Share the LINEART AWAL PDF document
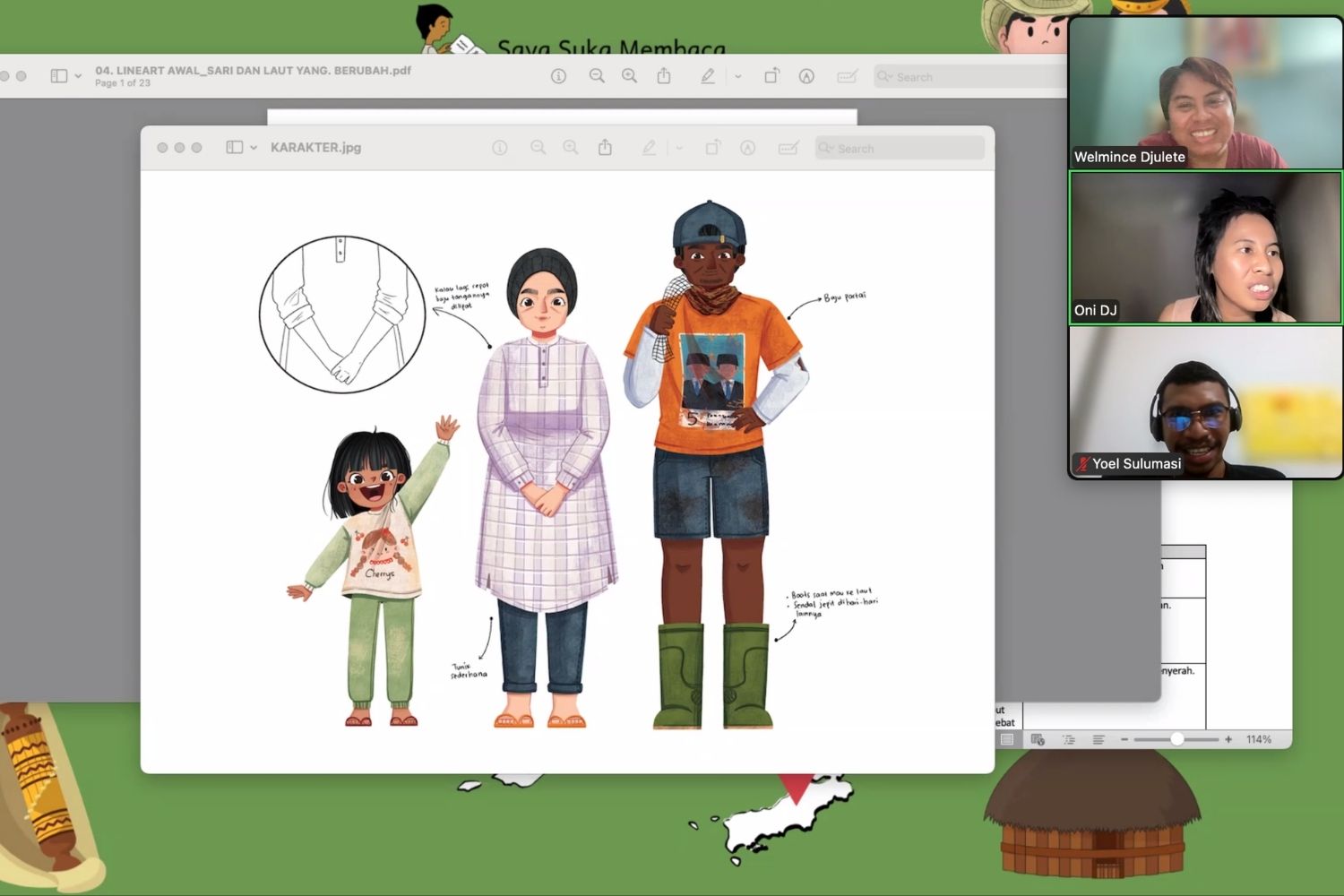 coord(664,75)
